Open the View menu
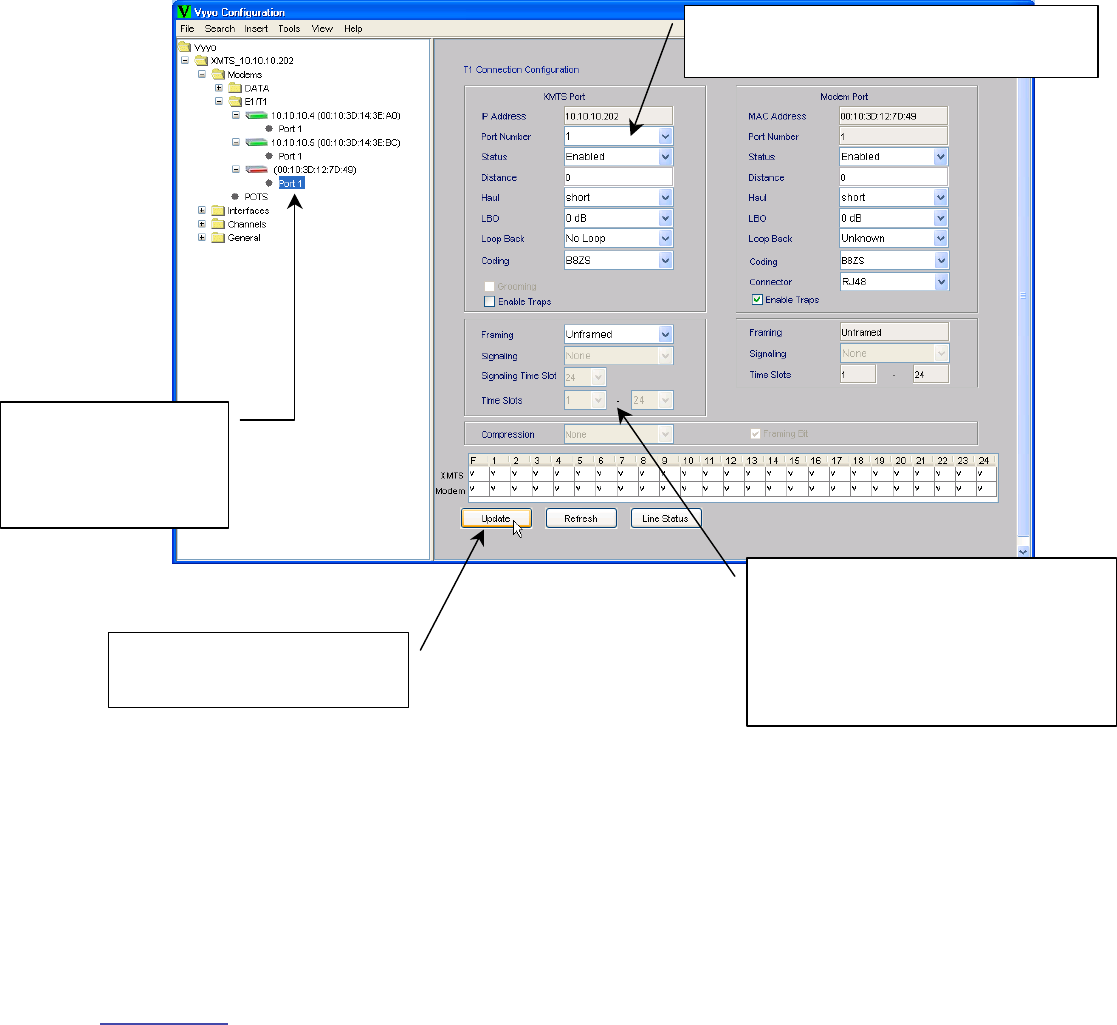The height and width of the screenshot is (1025, 1117). click(x=322, y=28)
